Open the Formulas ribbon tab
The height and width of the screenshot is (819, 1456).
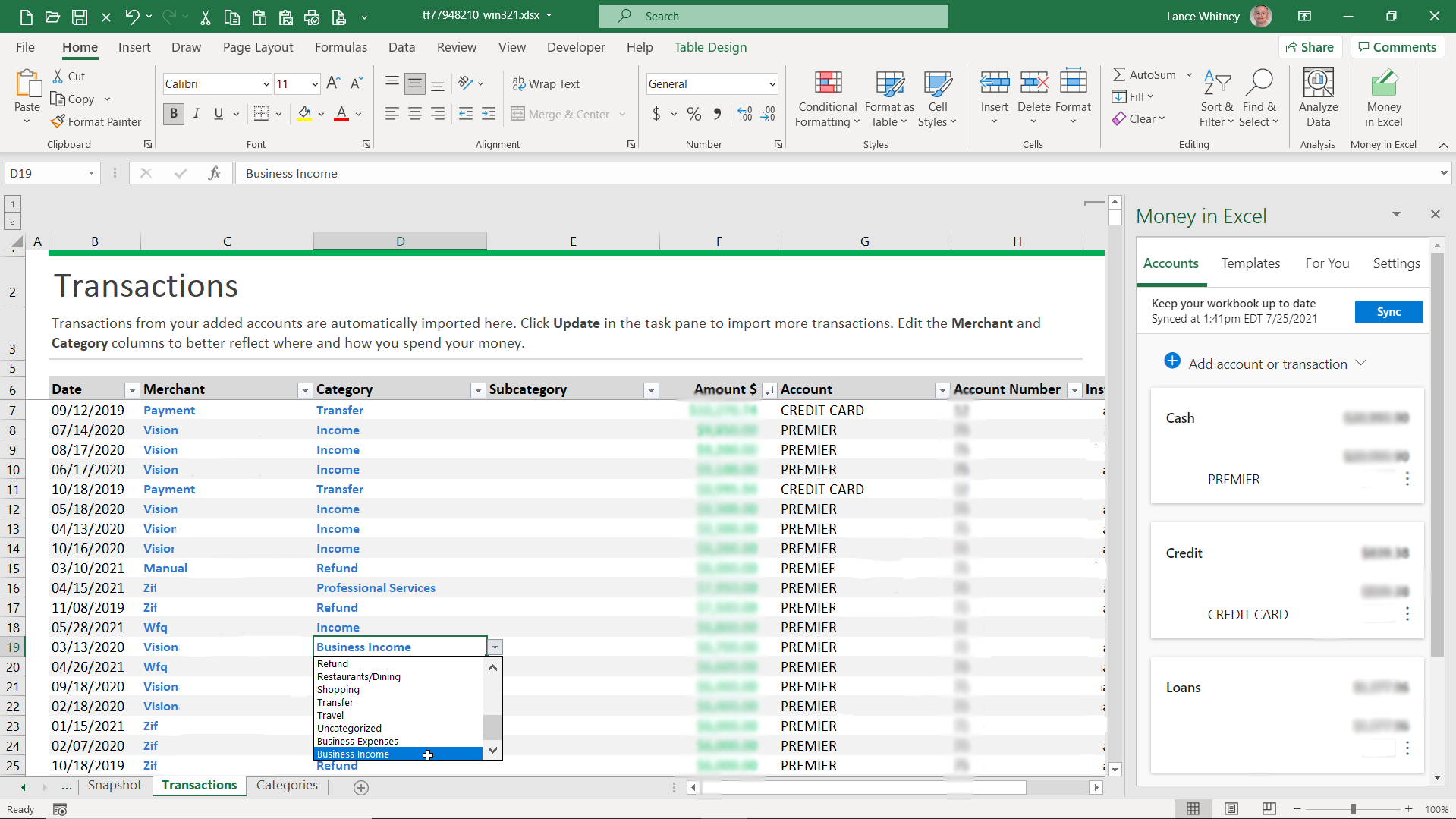(341, 47)
